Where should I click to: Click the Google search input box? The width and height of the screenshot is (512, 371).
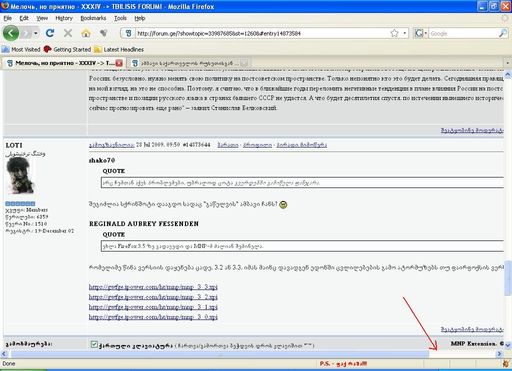(463, 33)
